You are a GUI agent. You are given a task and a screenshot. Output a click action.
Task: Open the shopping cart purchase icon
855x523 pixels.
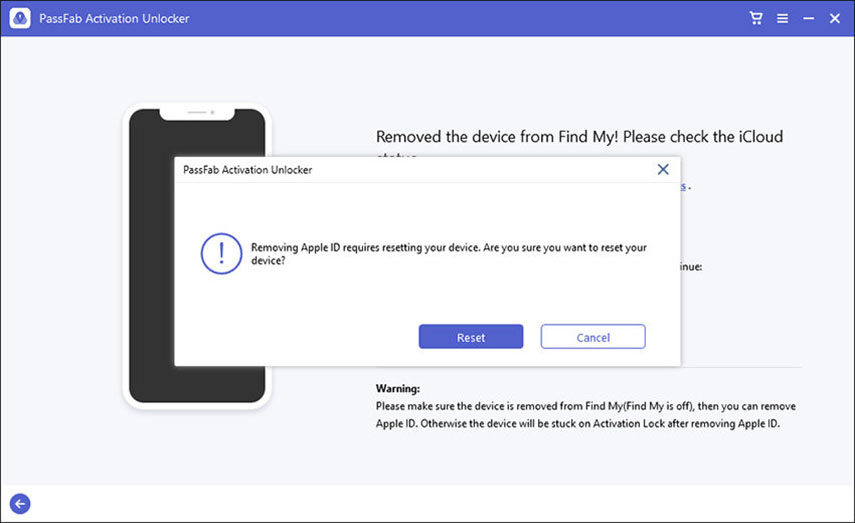tap(757, 18)
